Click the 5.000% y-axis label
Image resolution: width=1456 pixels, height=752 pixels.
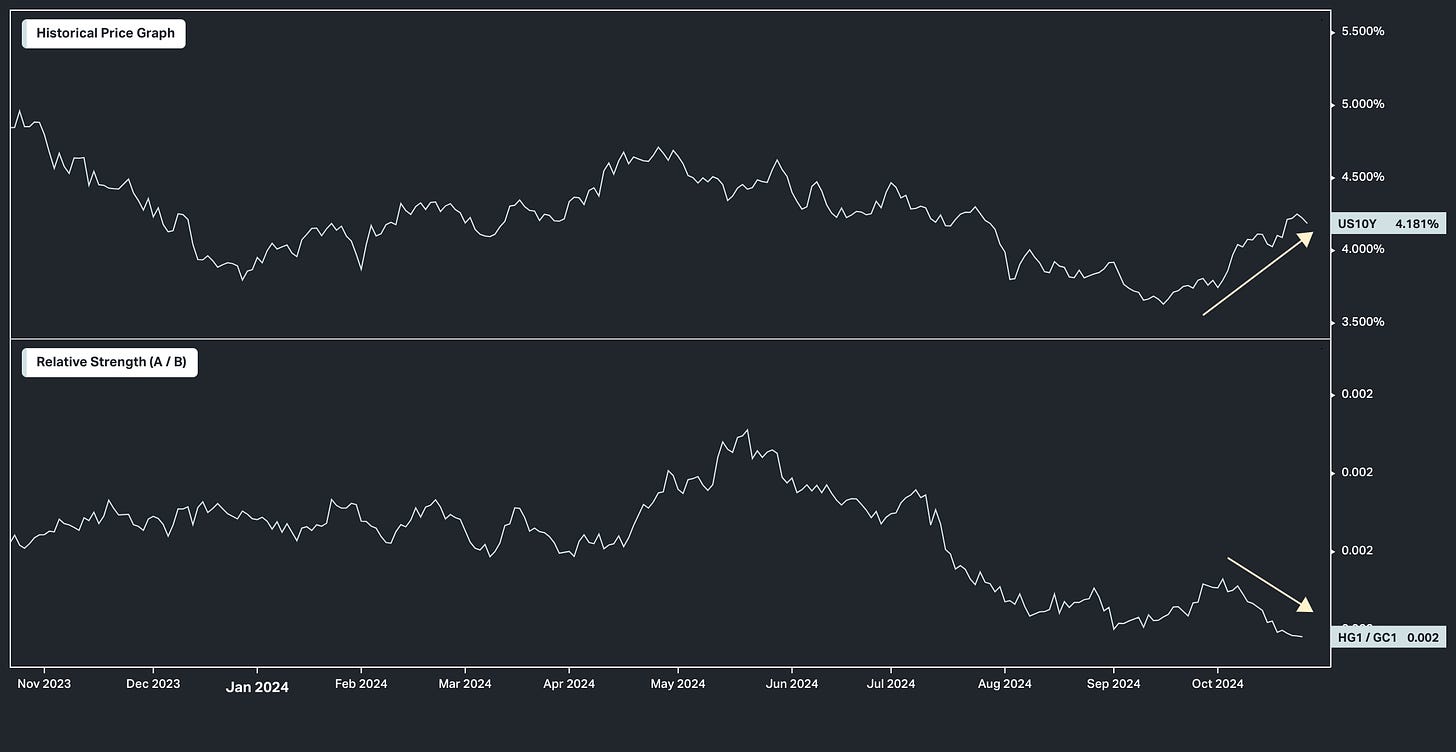tap(1362, 104)
